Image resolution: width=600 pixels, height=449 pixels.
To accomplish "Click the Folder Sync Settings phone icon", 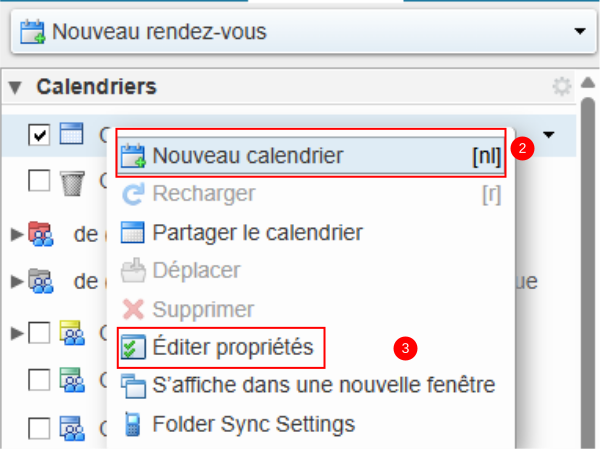I will coord(132,425).
